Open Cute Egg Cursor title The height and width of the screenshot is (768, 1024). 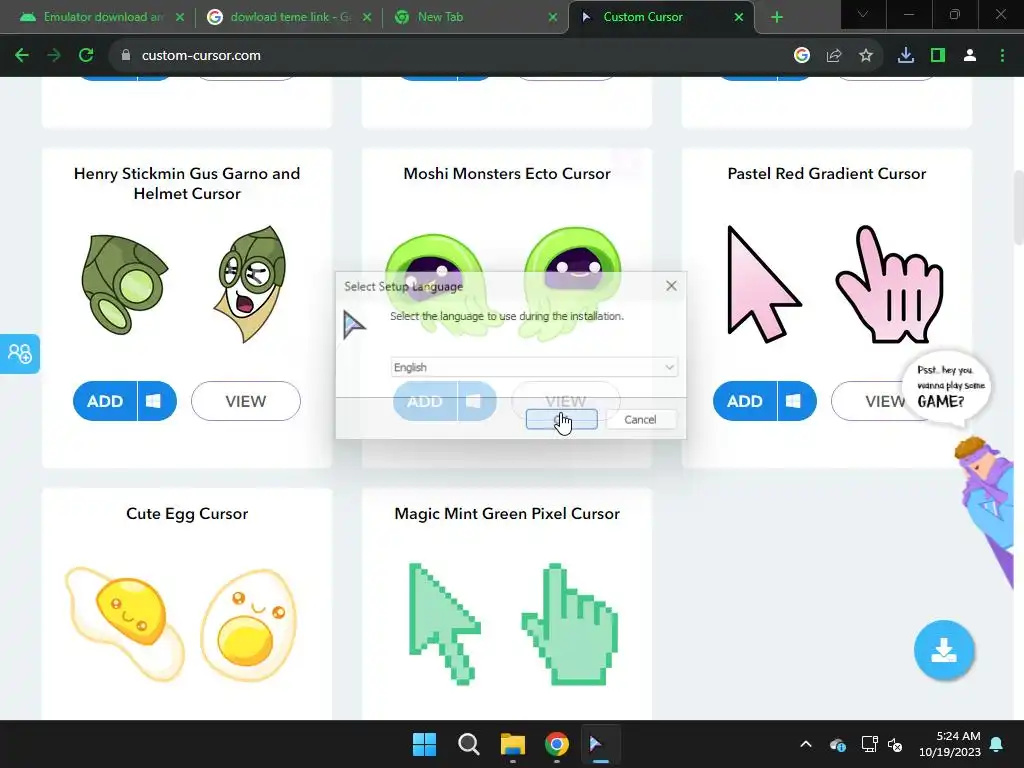click(187, 514)
